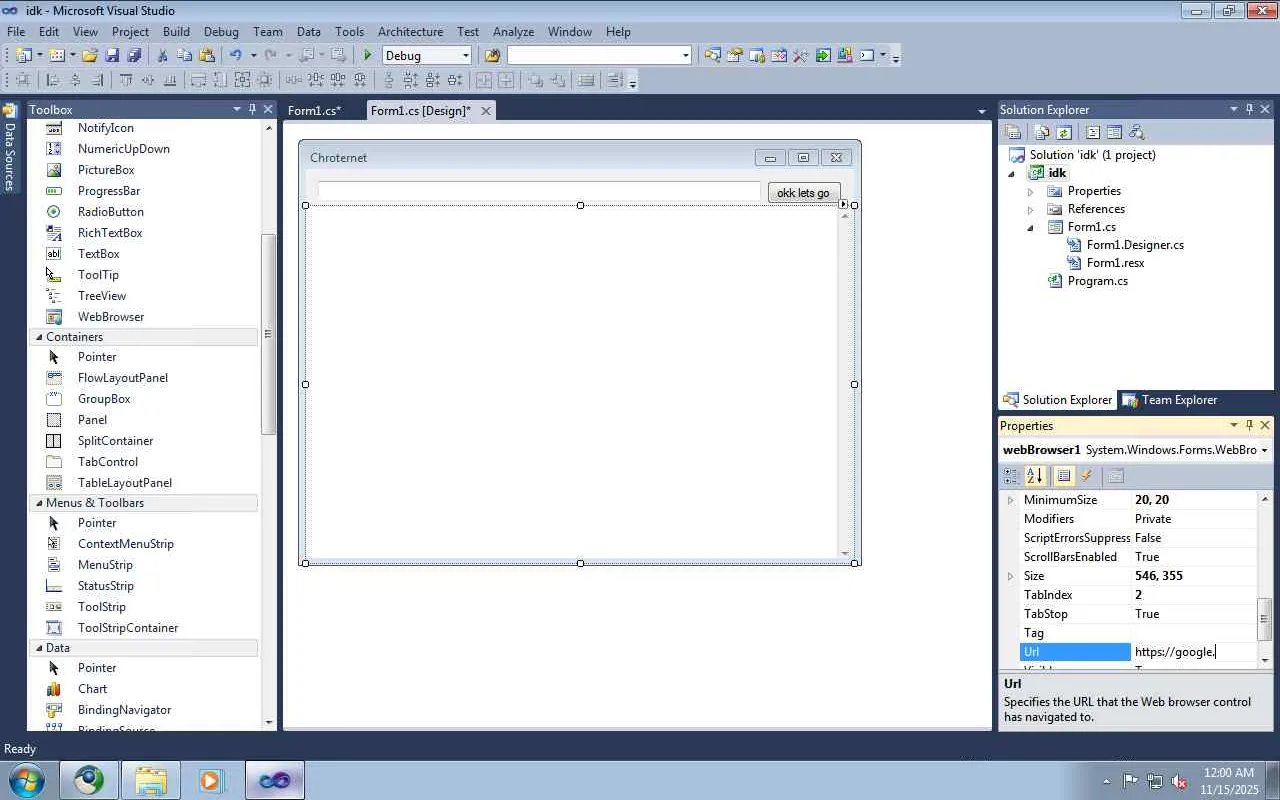Click Show All Files icon in Solution Explorer
The width and height of the screenshot is (1280, 800).
pos(1043,132)
